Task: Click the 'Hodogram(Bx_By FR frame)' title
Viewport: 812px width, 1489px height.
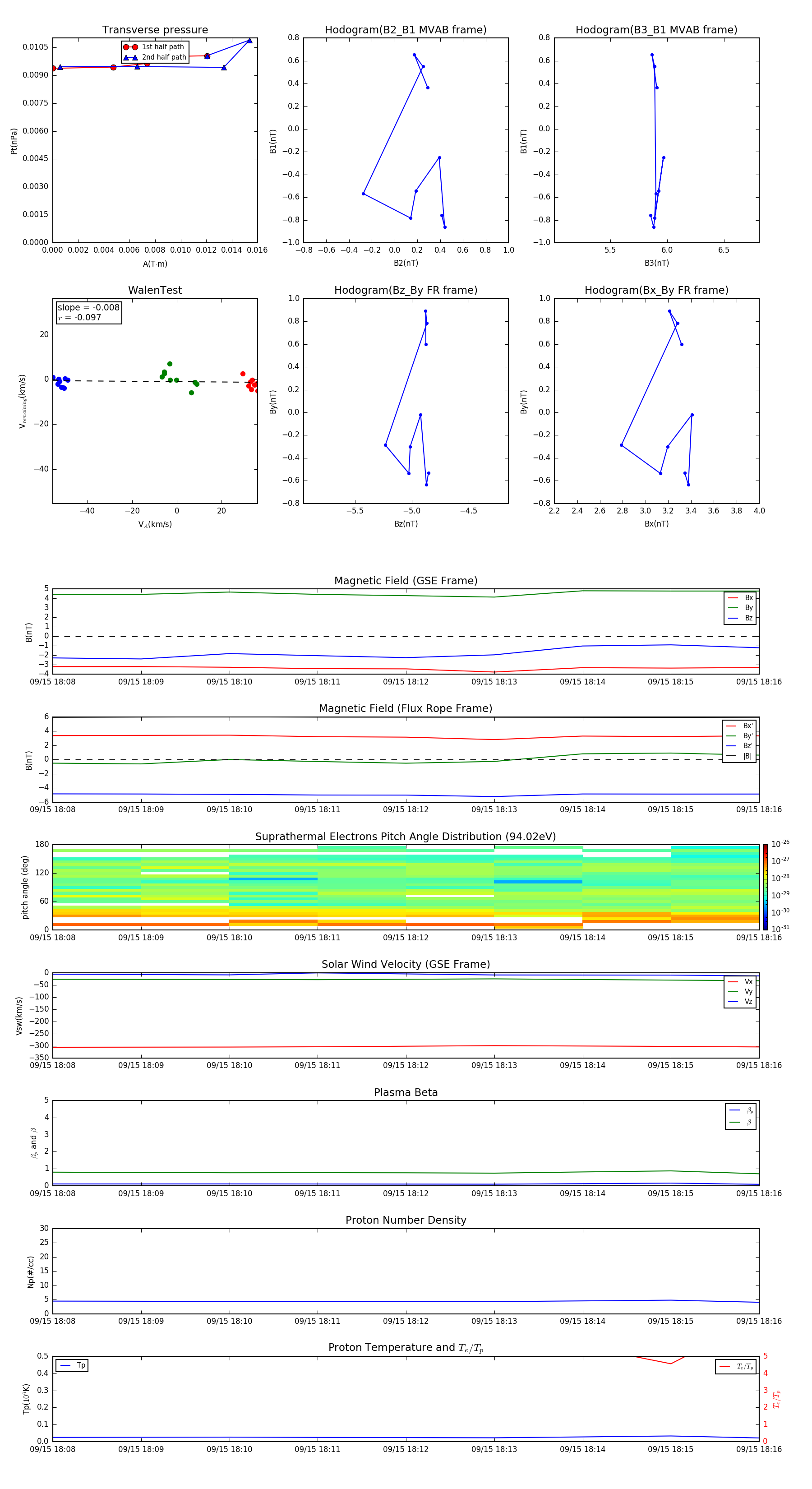Action: pos(656,290)
